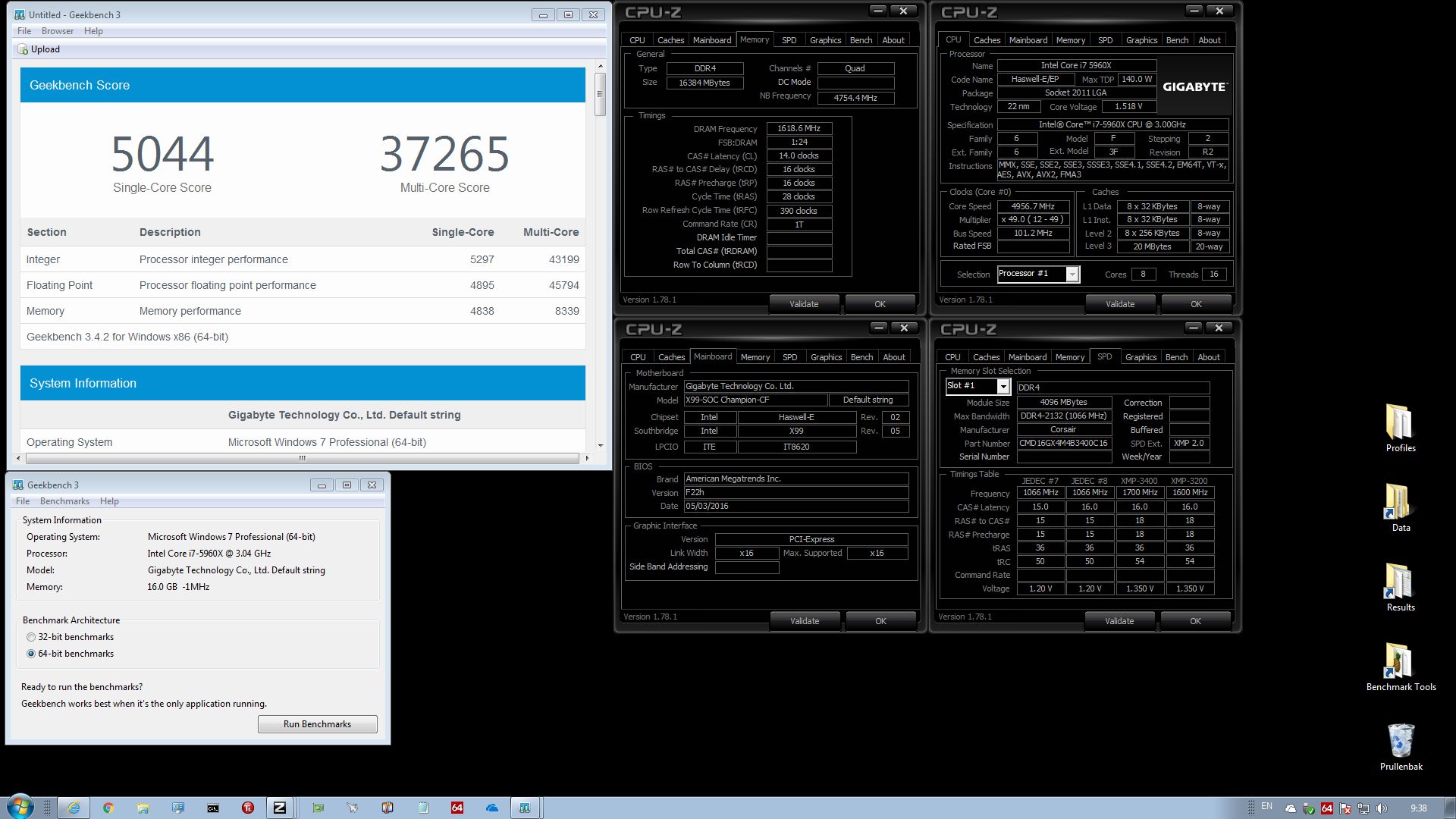This screenshot has height=819, width=1456.
Task: Click the Upload toolbar icon in Geekbench
Action: (x=38, y=49)
